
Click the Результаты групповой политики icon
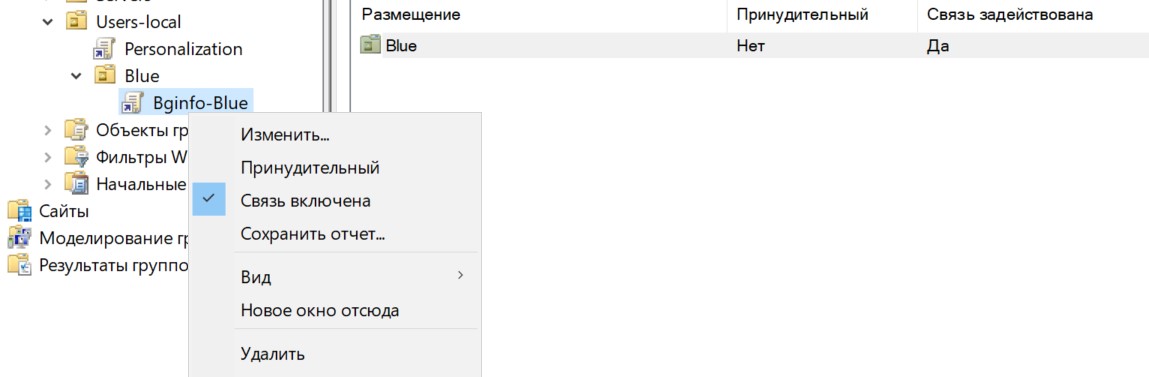[x=20, y=264]
